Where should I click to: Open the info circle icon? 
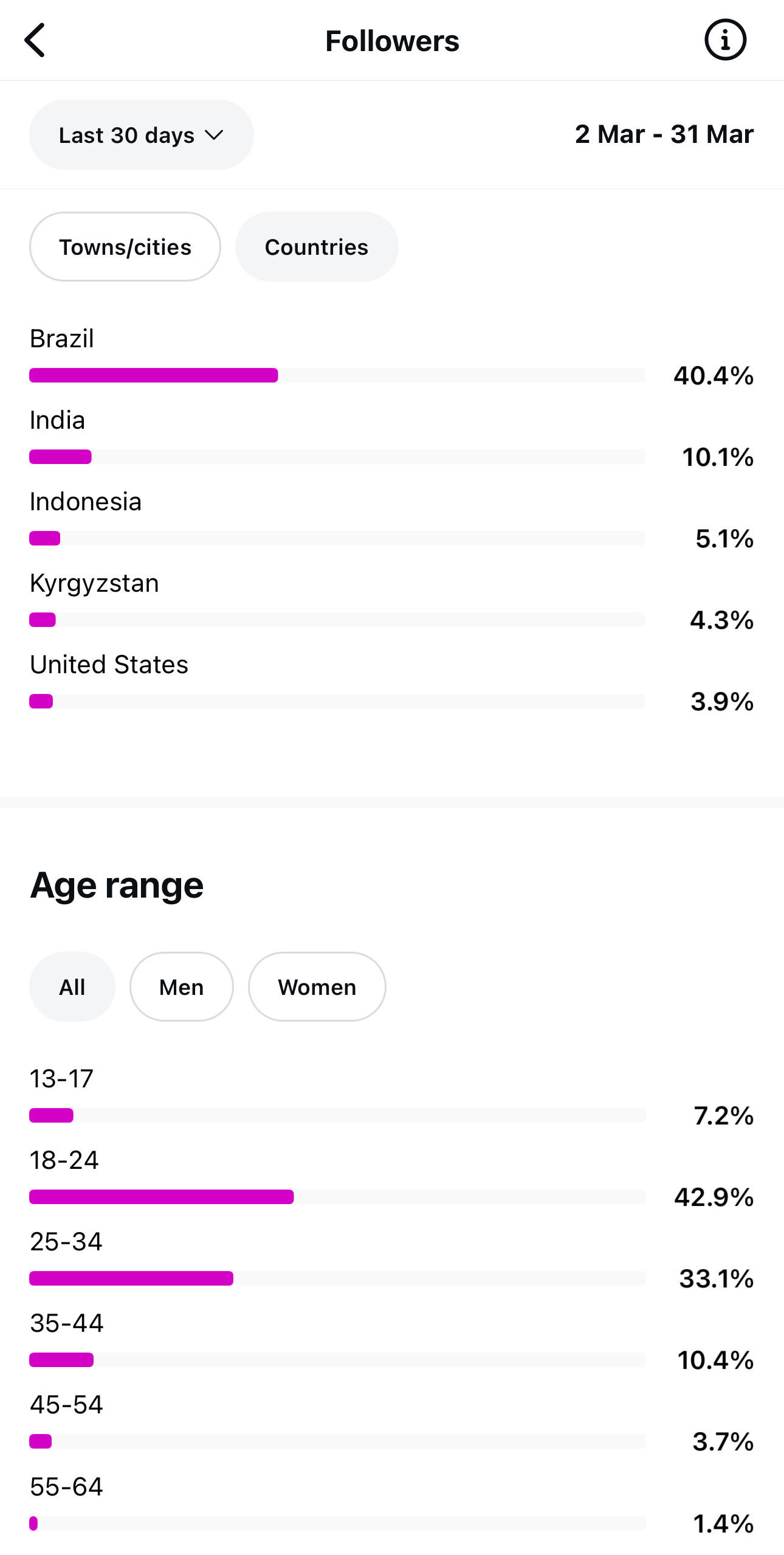tap(724, 40)
